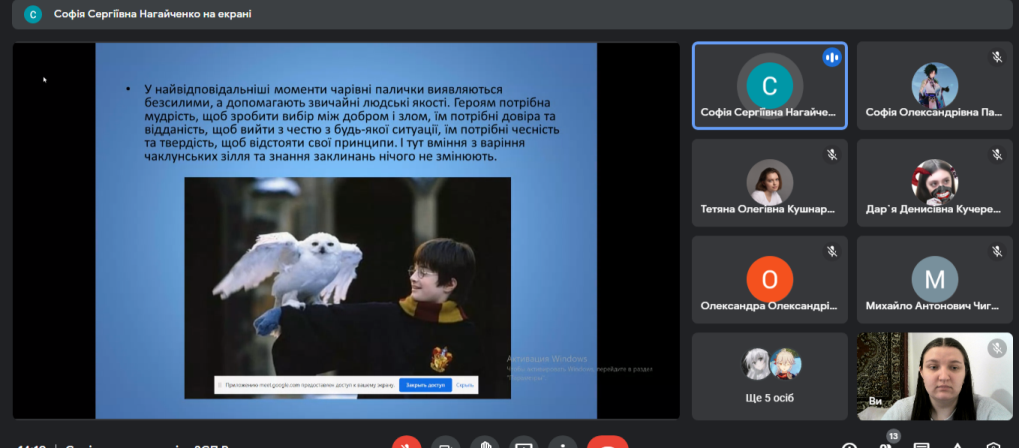1019x448 pixels.
Task: Select Тетяна Олегівна Кушнар's video tile
Action: click(x=769, y=183)
